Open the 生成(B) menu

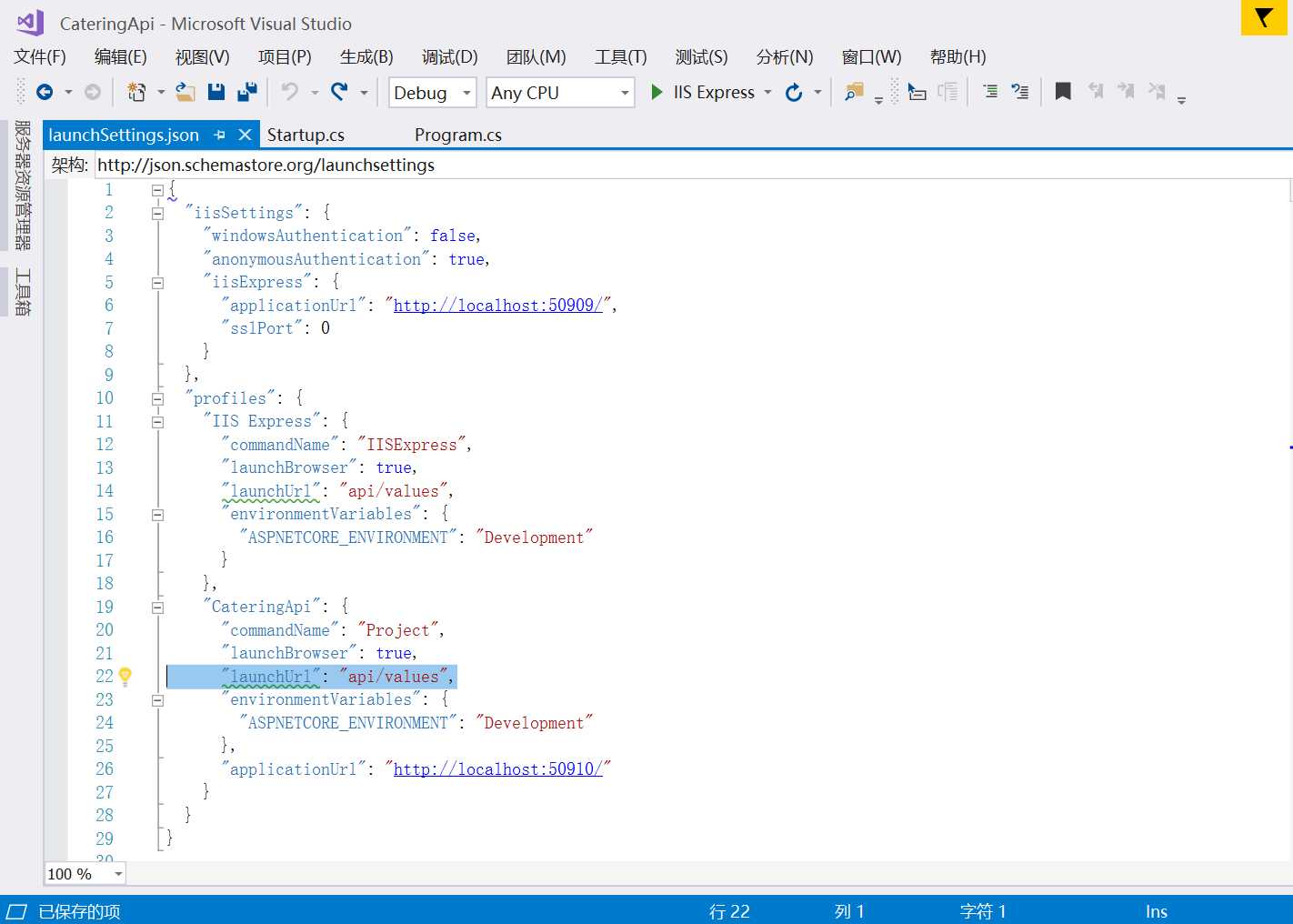pos(366,57)
